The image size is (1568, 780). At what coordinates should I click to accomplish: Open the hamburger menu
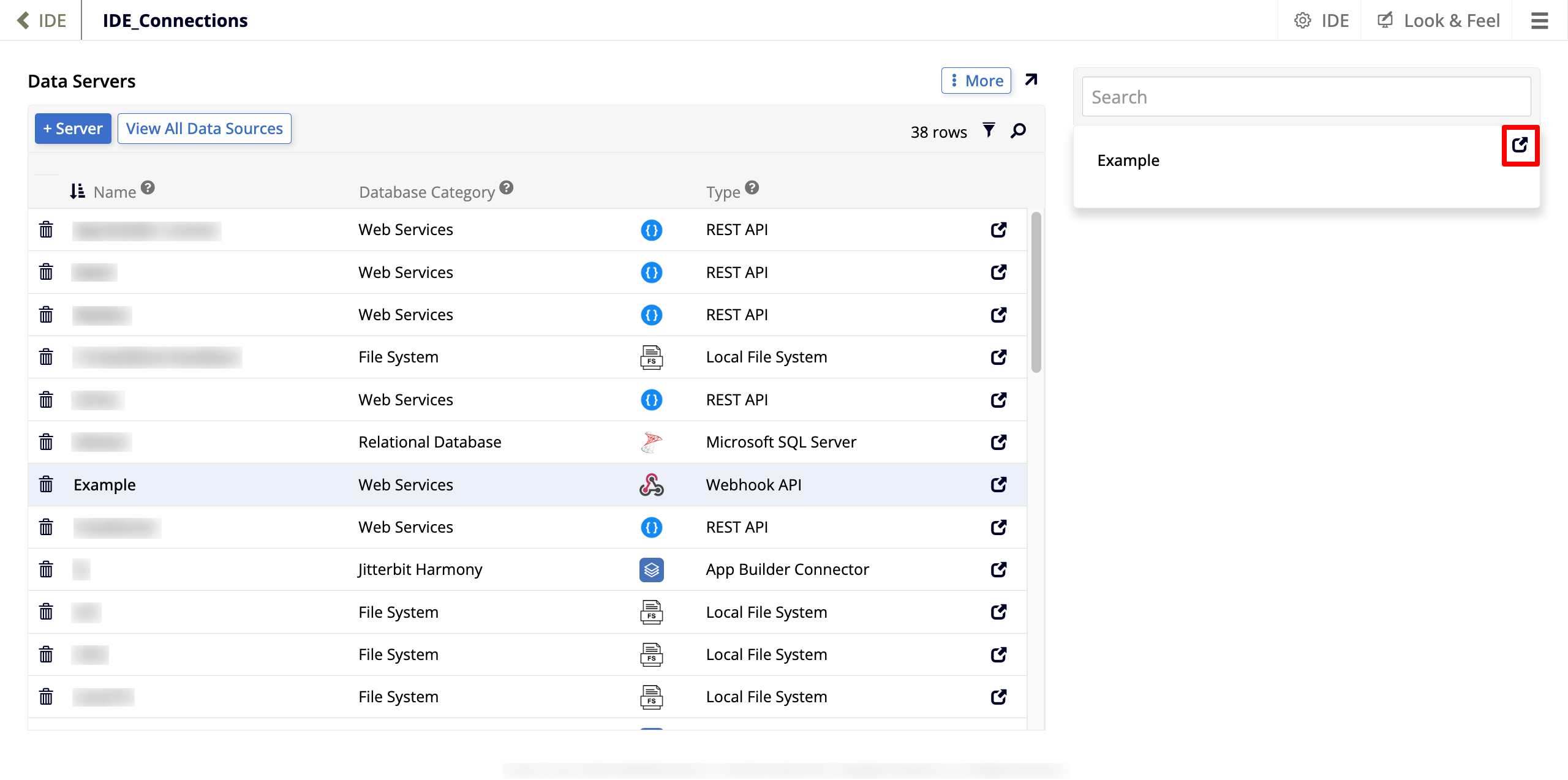1540,21
